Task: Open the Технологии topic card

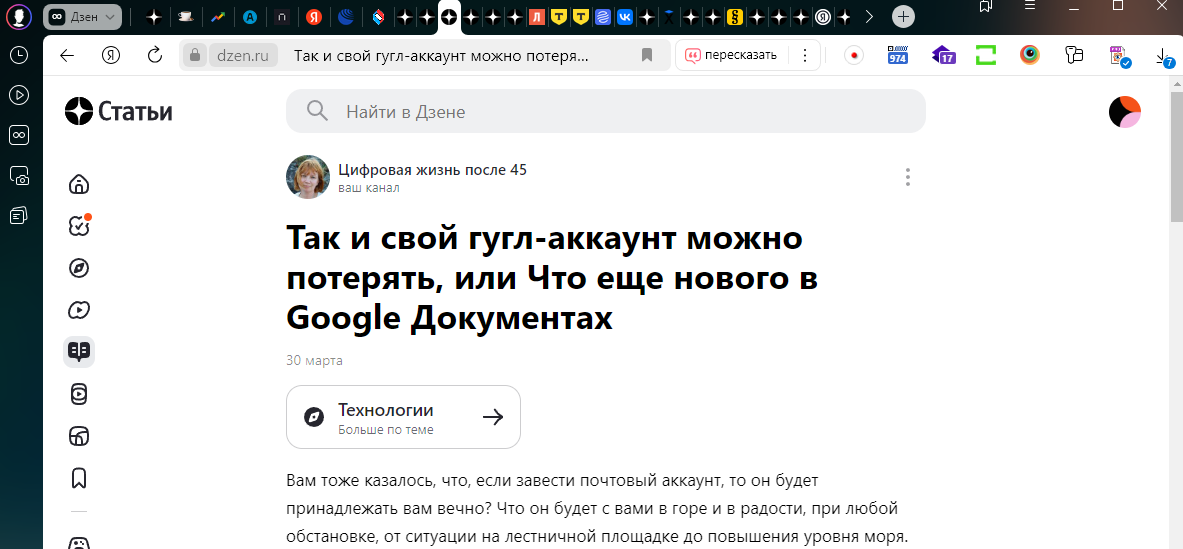Action: click(x=403, y=417)
